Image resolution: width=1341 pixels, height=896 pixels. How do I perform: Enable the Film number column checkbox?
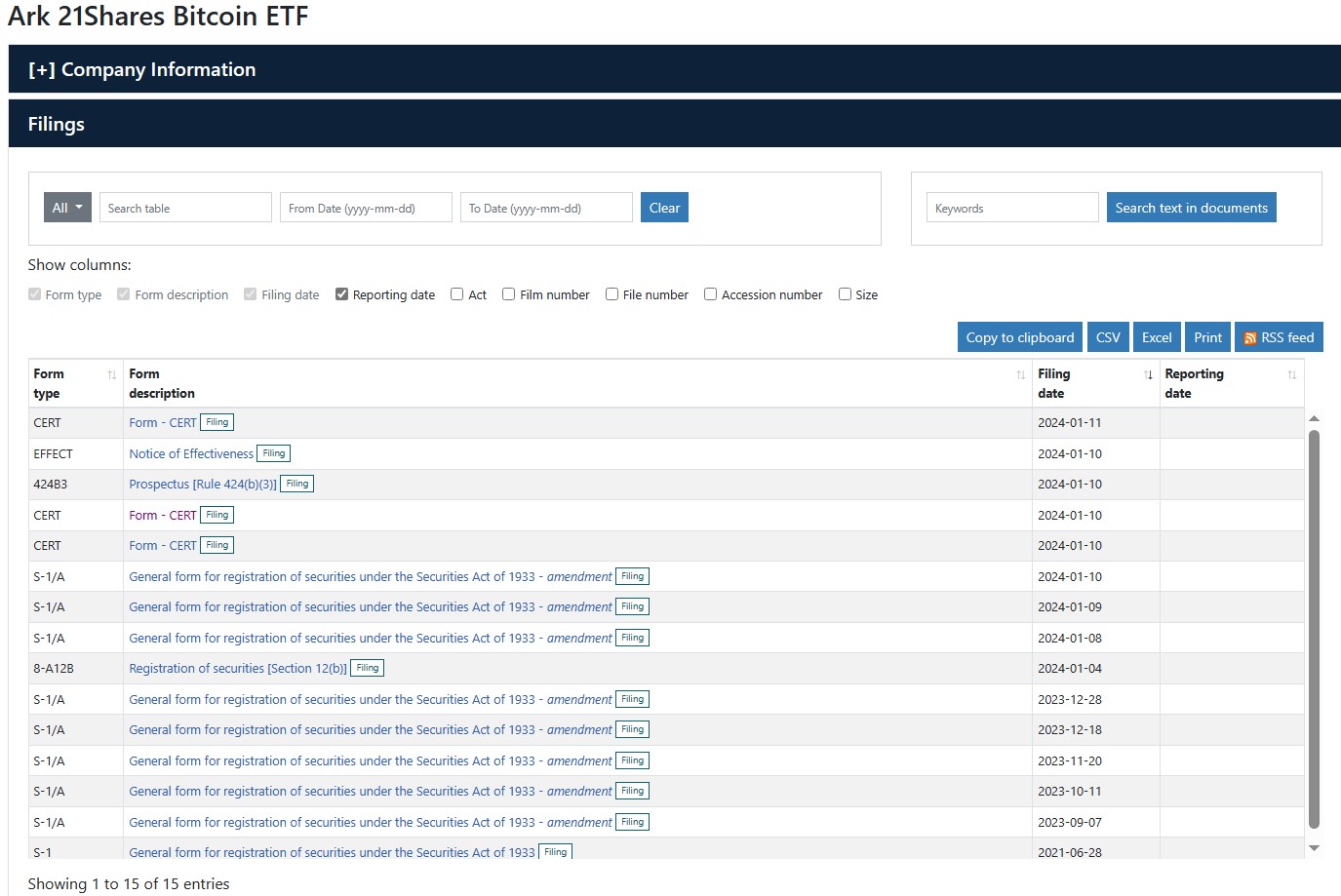point(508,294)
